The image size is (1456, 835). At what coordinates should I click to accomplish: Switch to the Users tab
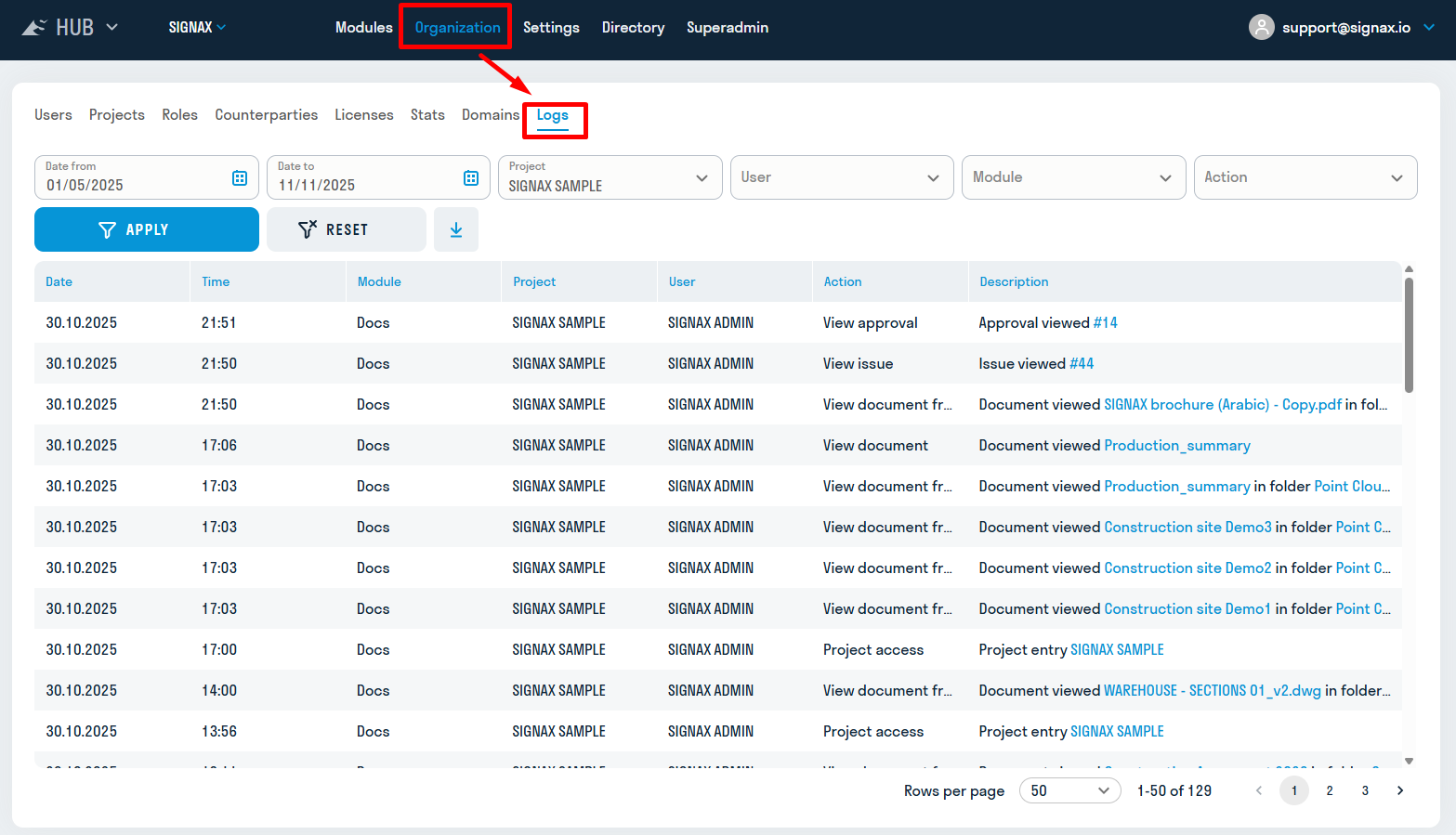coord(53,115)
